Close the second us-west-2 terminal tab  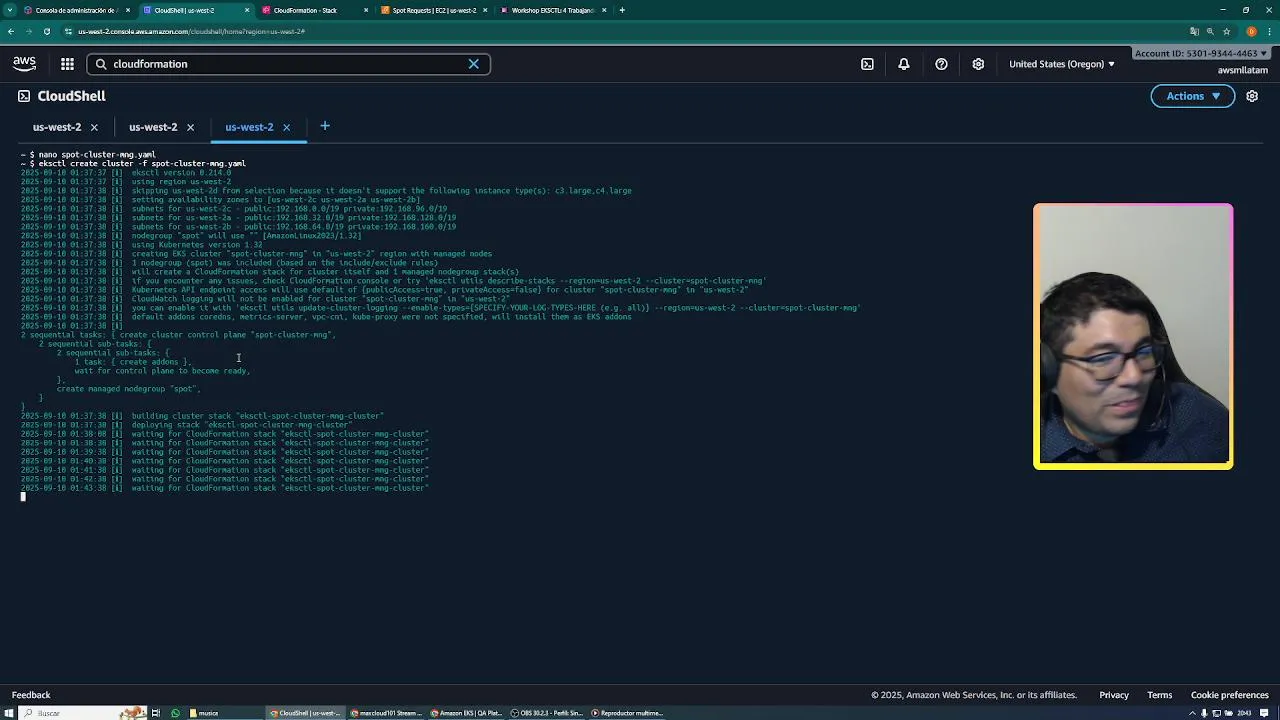pyautogui.click(x=190, y=127)
